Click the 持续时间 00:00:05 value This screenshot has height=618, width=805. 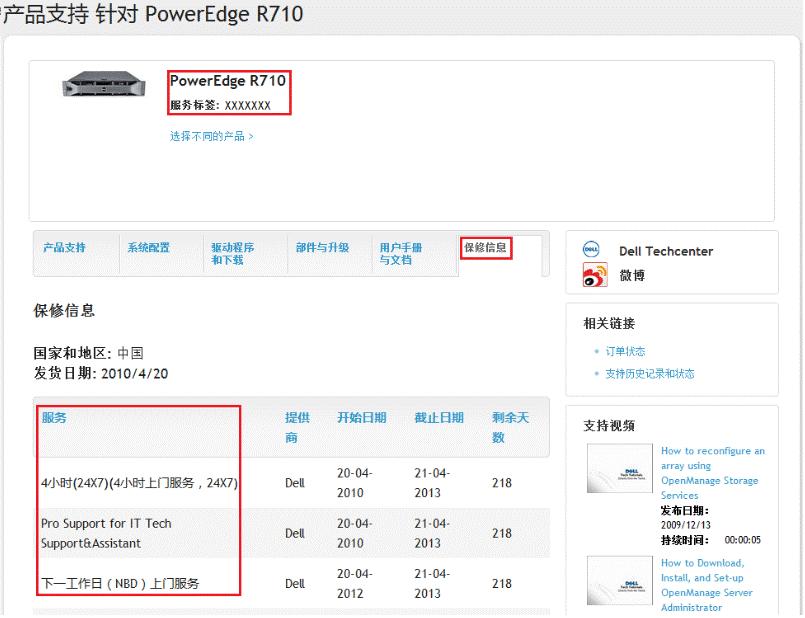(x=742, y=540)
